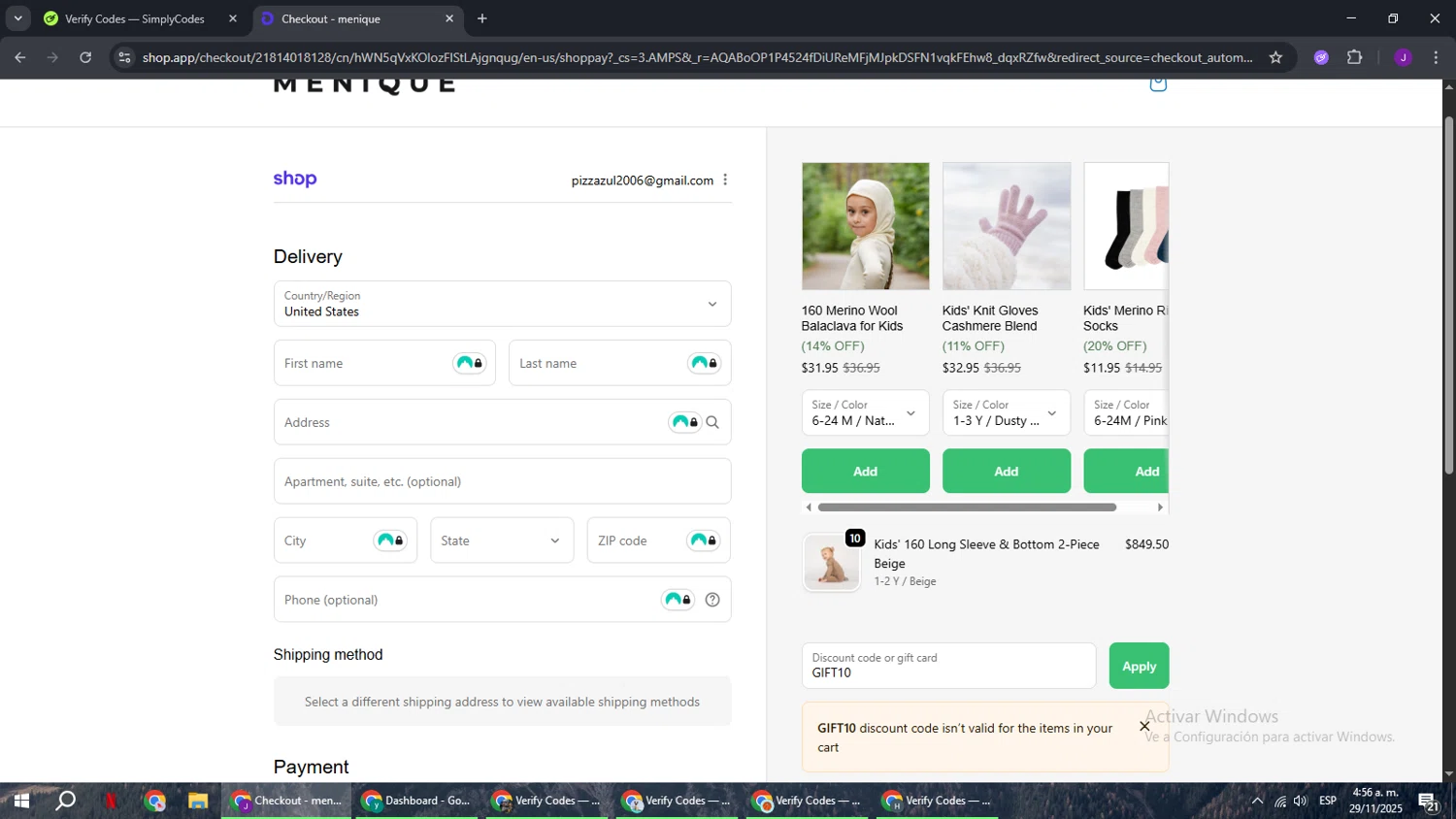This screenshot has height=819, width=1456.
Task: Open account options menu beside email address
Action: [725, 180]
